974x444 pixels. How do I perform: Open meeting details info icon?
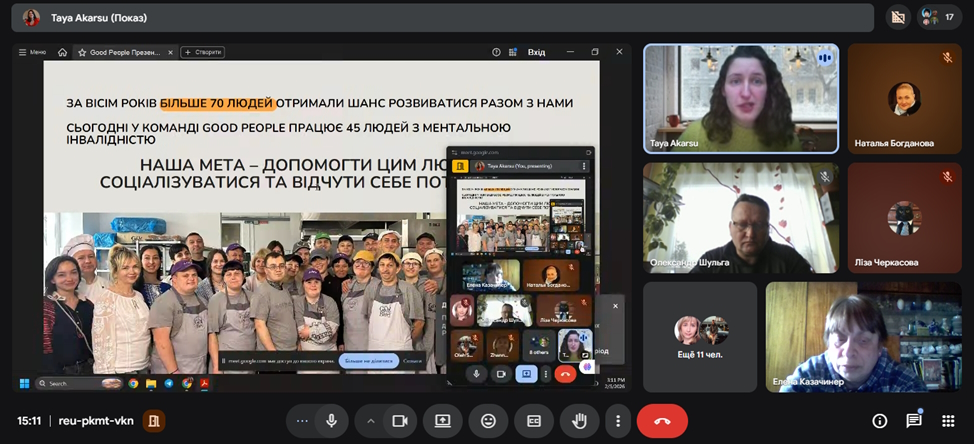pyautogui.click(x=880, y=421)
